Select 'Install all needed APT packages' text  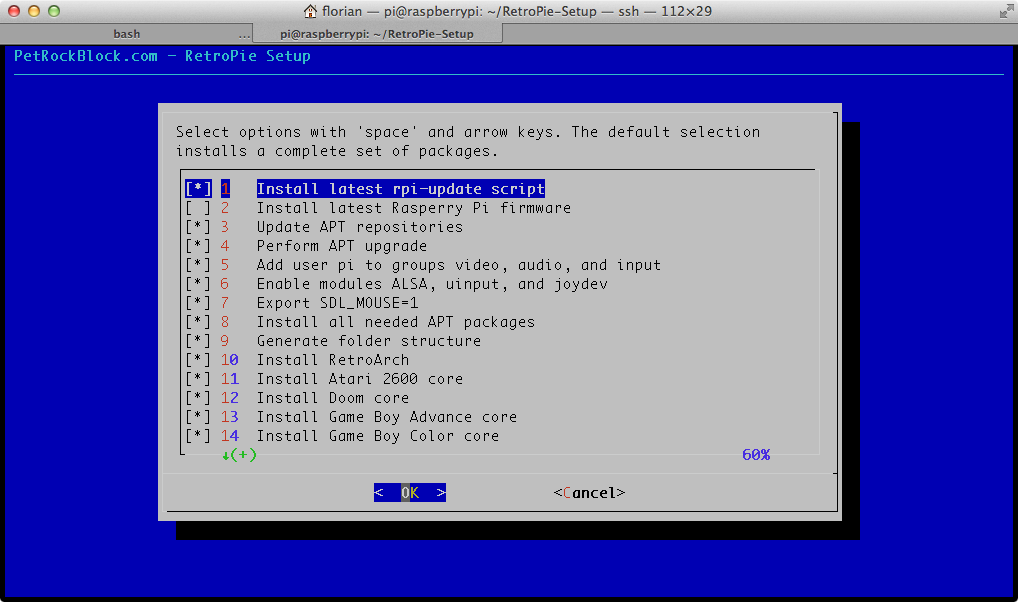point(395,322)
